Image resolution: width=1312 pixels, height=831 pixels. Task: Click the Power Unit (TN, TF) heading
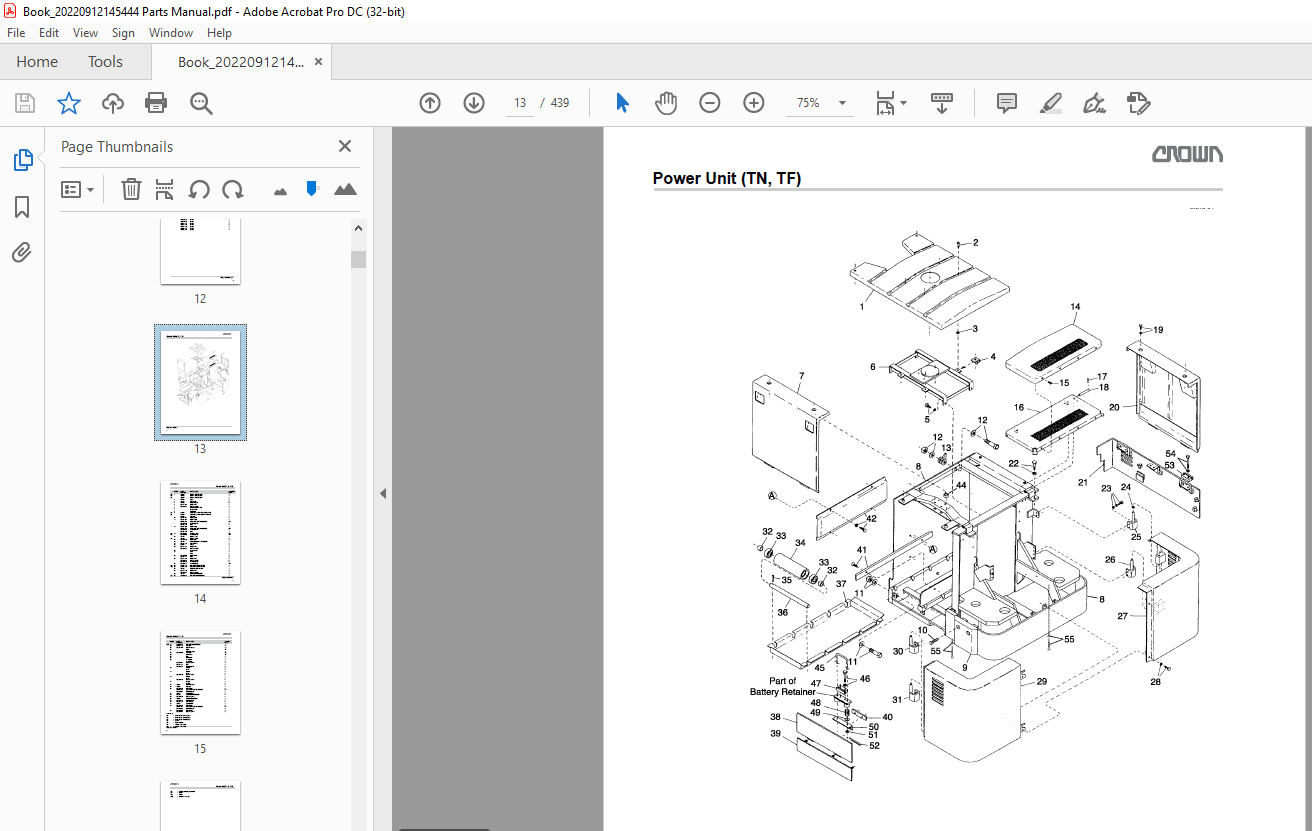(727, 178)
